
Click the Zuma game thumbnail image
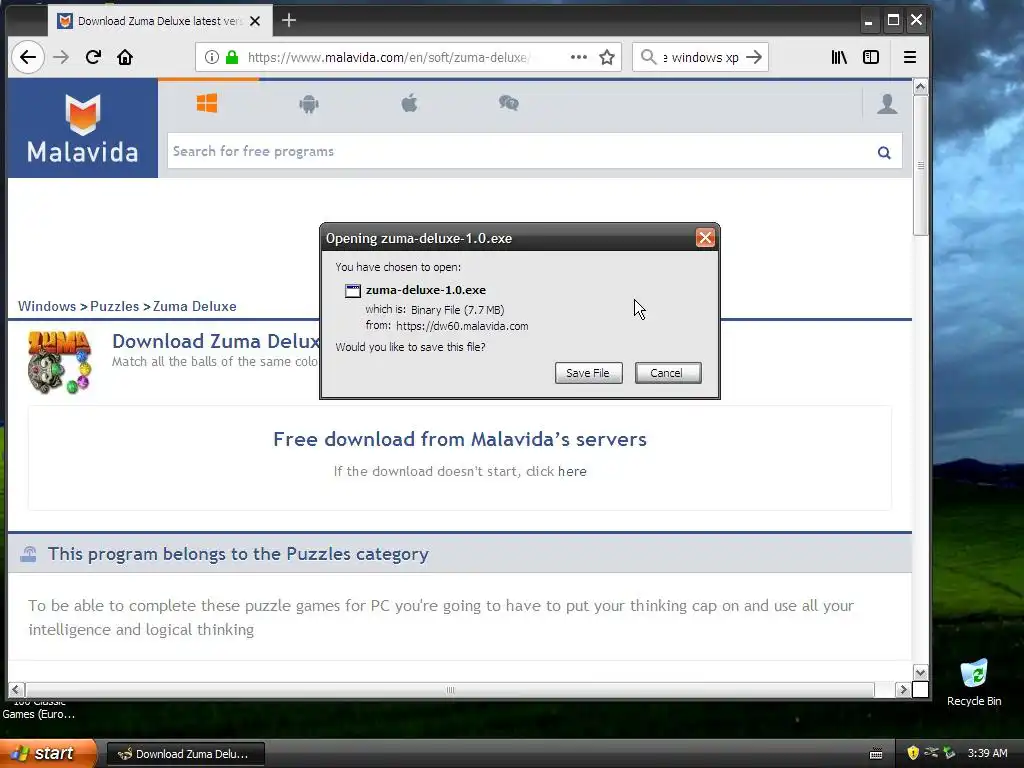(59, 362)
